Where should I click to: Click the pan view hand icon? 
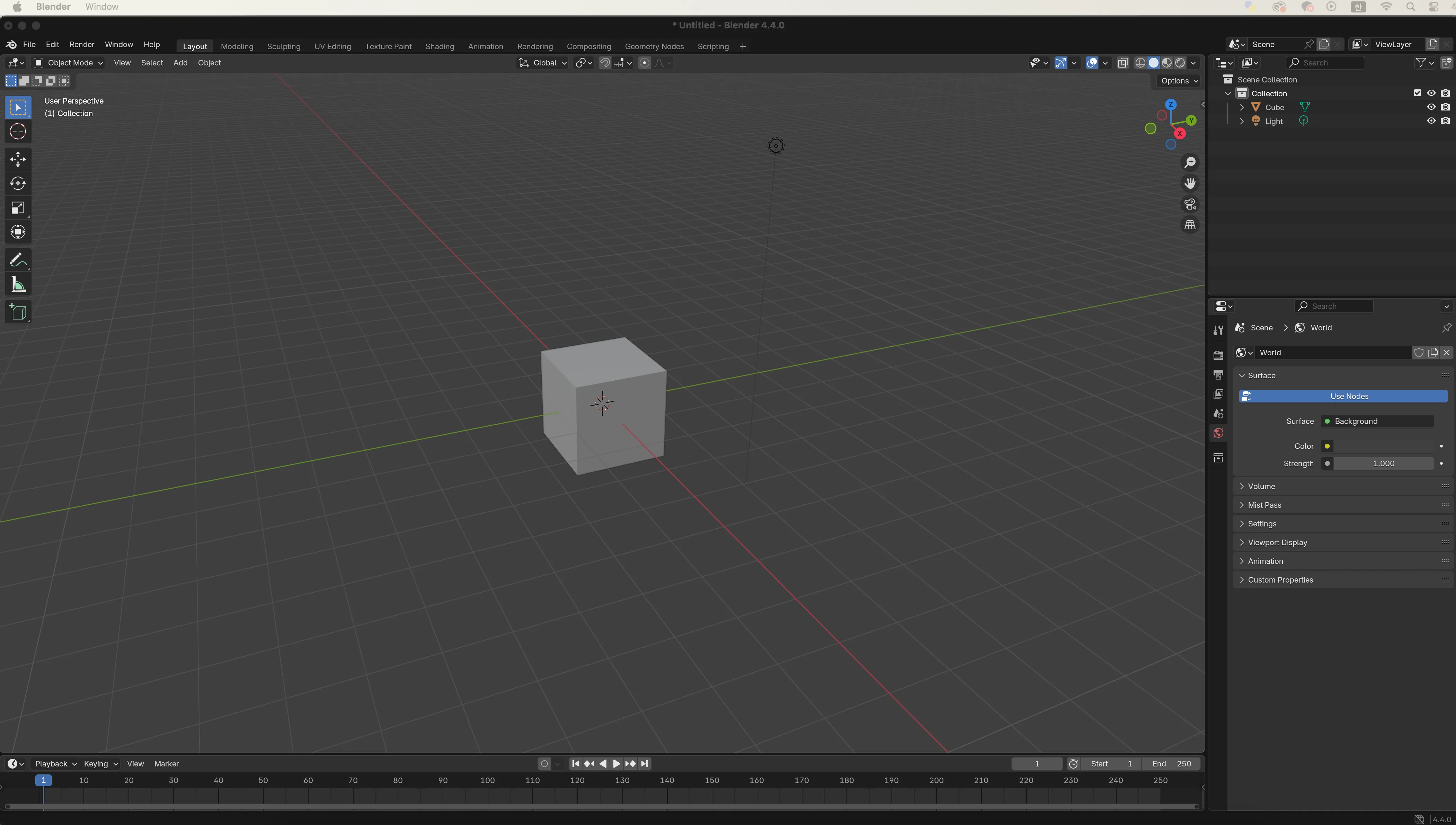pos(1190,184)
